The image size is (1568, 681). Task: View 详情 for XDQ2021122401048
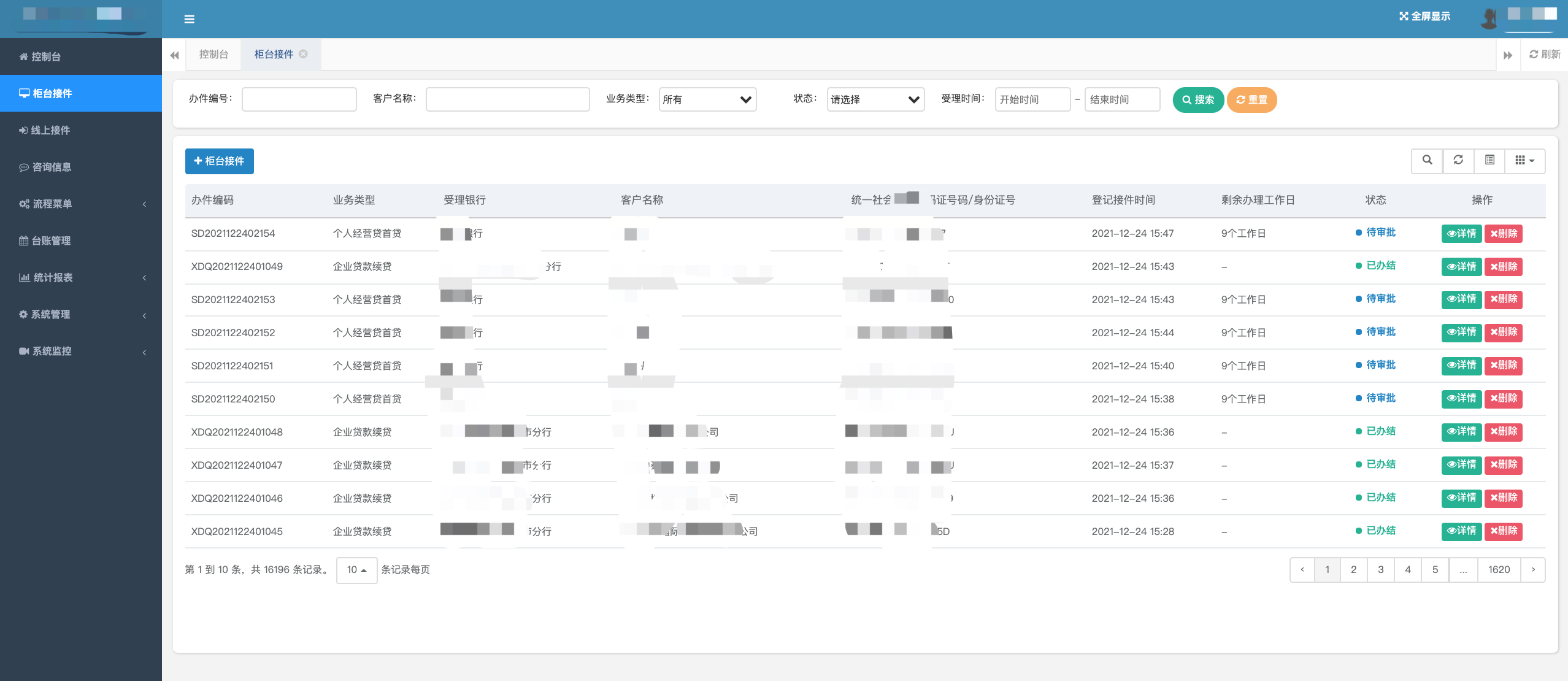(x=1462, y=431)
